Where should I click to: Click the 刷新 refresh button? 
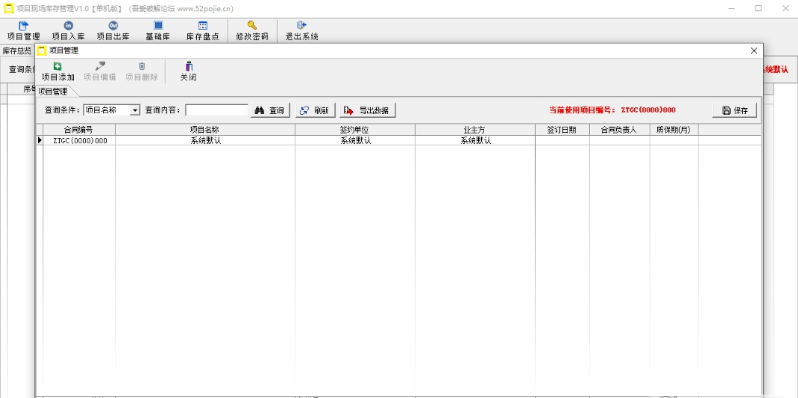coord(316,110)
